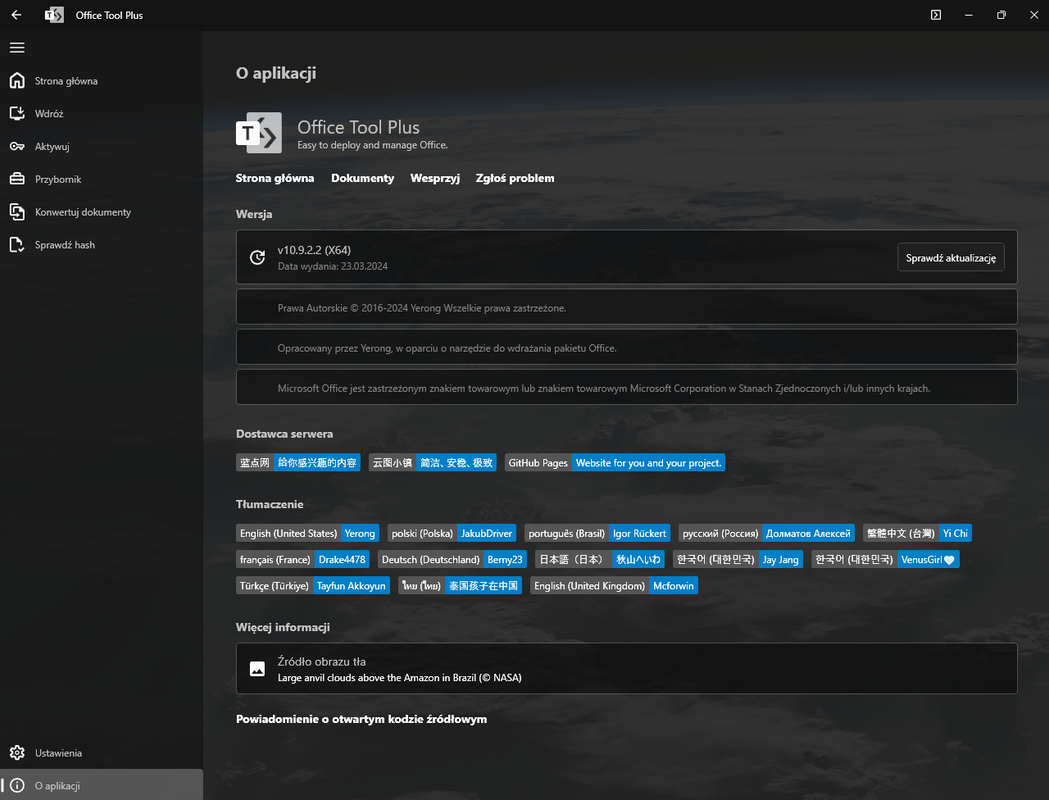Click the Tłumaczenie heading
1049x800 pixels.
[x=270, y=504]
